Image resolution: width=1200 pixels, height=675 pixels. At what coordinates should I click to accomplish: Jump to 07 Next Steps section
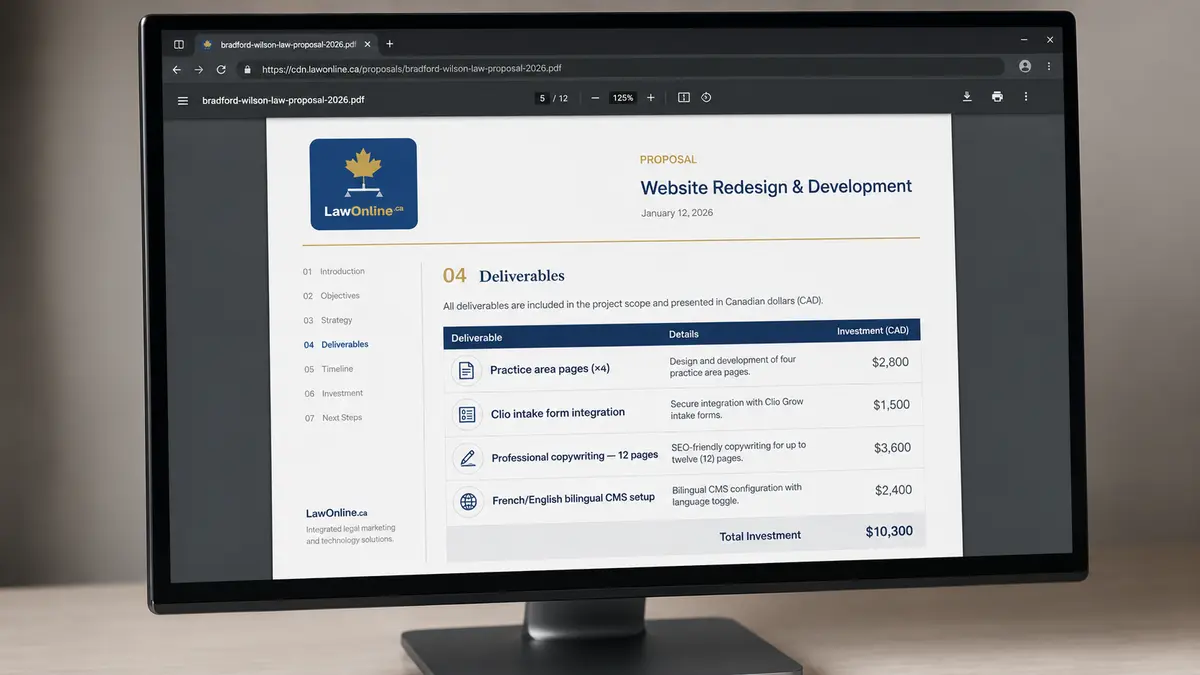point(334,418)
